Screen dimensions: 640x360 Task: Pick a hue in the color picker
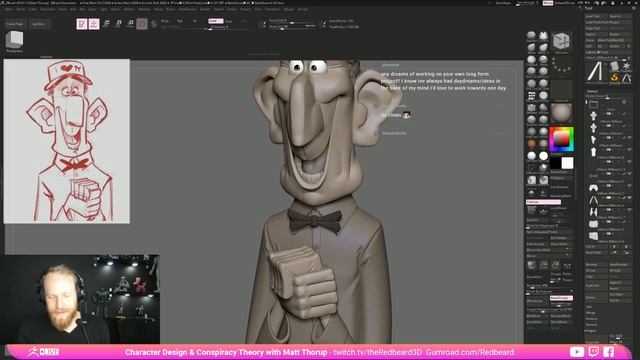(562, 139)
